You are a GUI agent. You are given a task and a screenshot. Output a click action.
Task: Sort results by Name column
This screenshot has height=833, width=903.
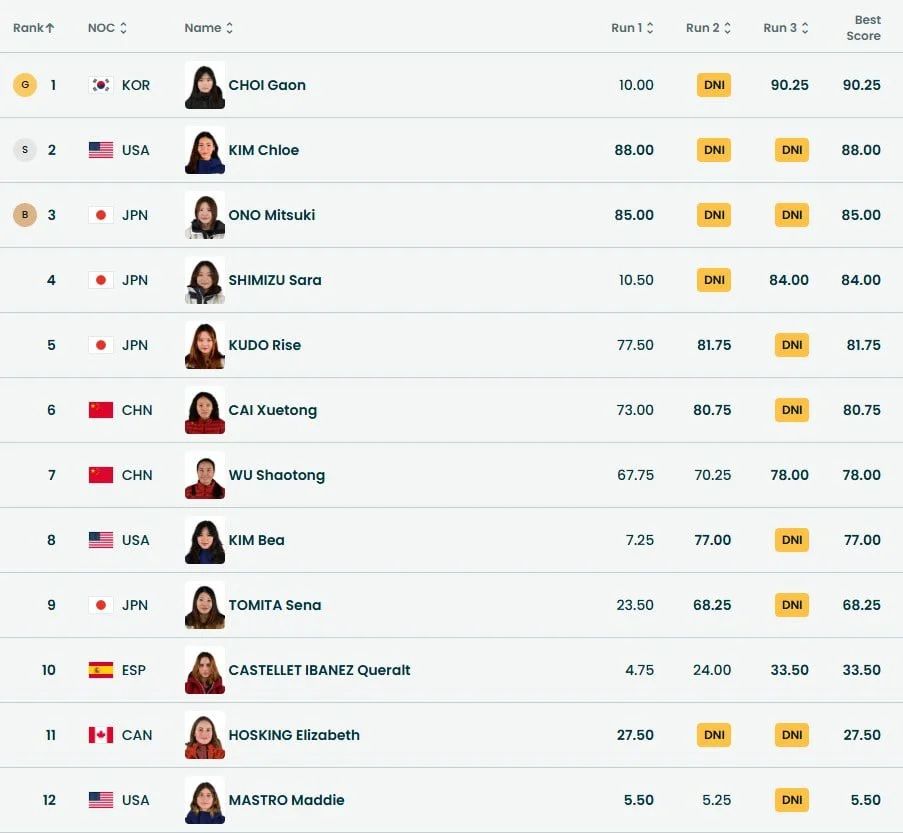click(209, 28)
